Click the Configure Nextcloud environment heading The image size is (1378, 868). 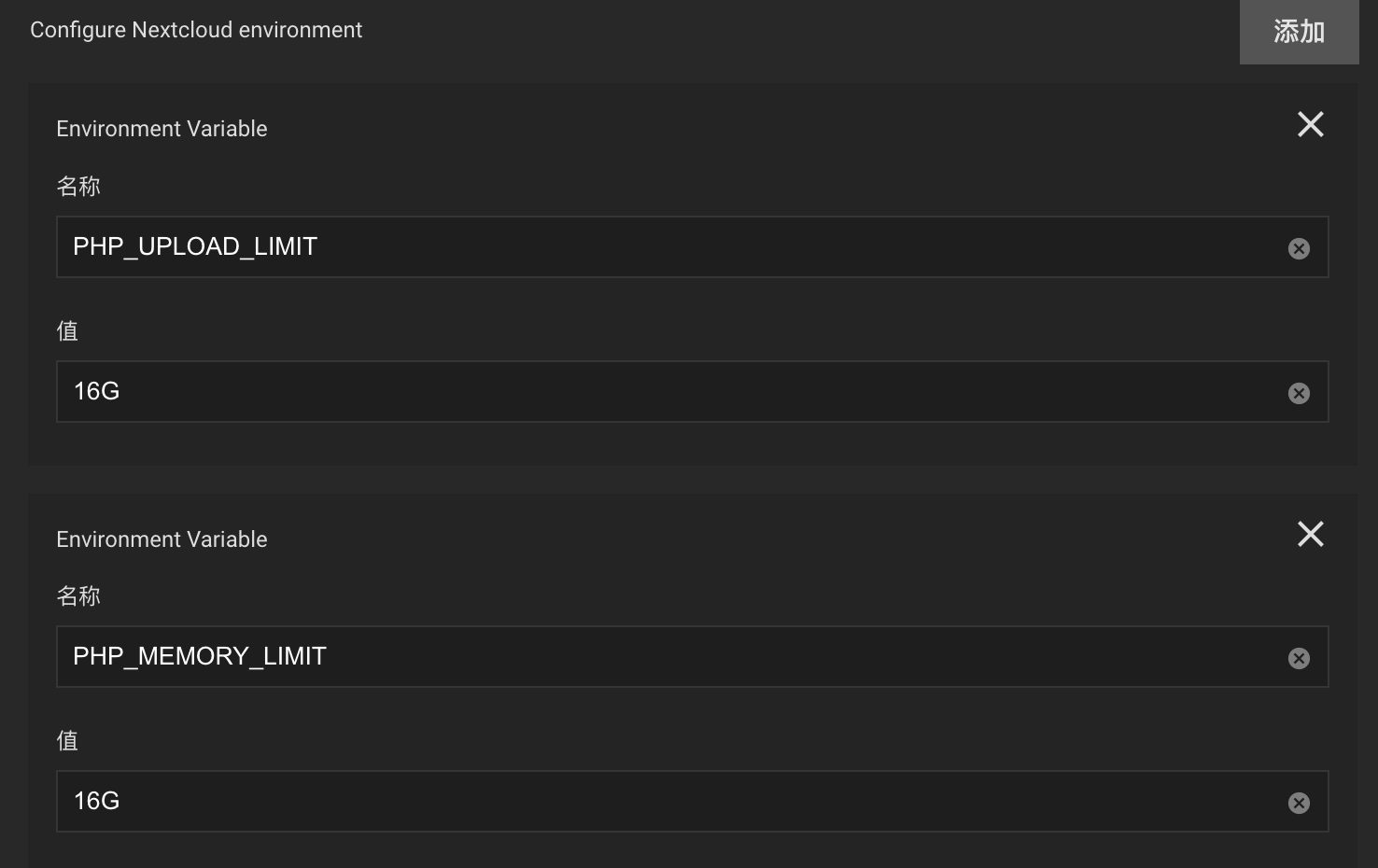[x=196, y=30]
